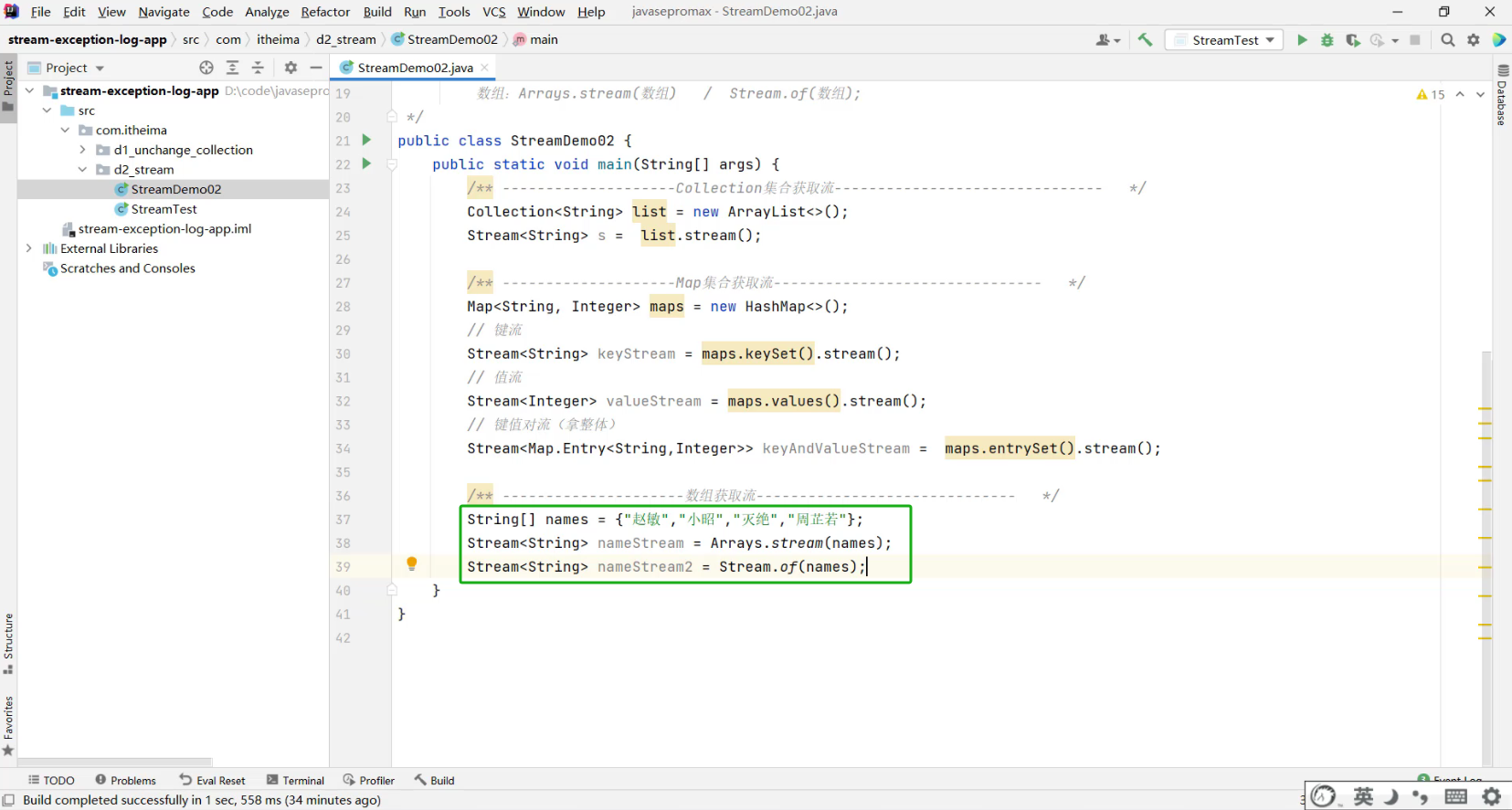Open the Refactor menu
Screen dimensions: 1512x810
click(325, 12)
